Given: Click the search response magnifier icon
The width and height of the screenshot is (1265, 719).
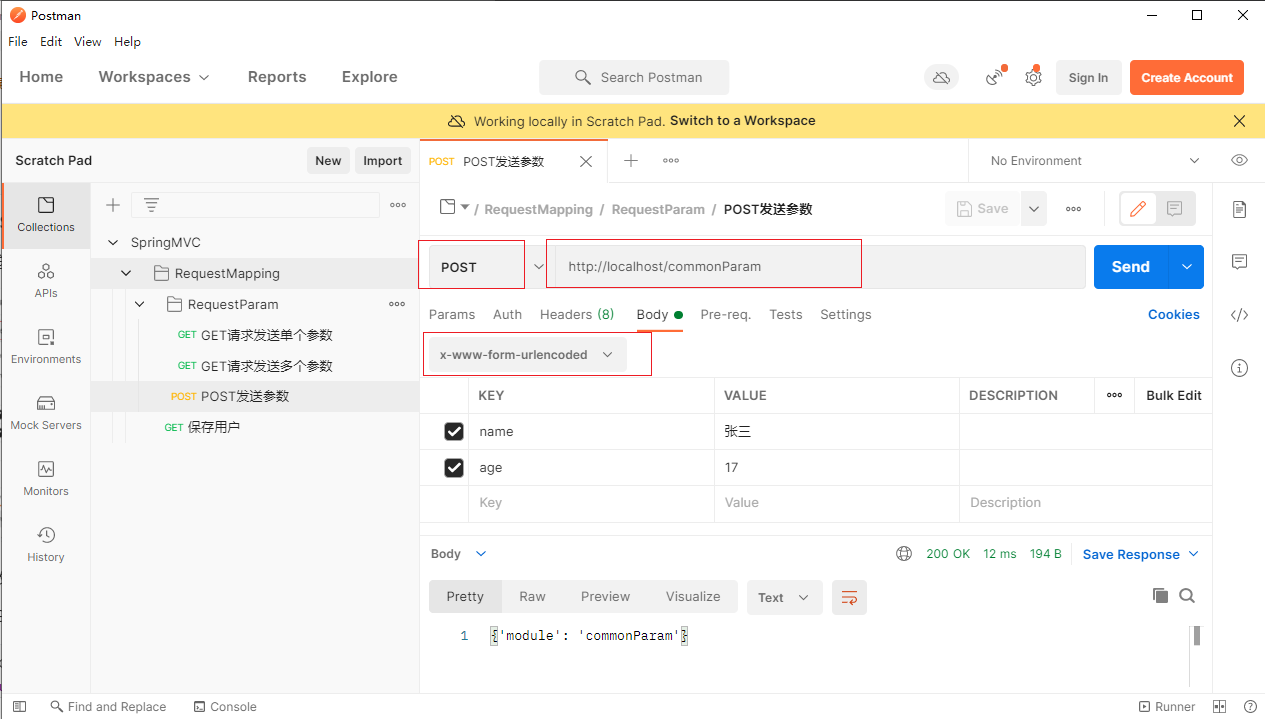Looking at the screenshot, I should pos(1187,596).
